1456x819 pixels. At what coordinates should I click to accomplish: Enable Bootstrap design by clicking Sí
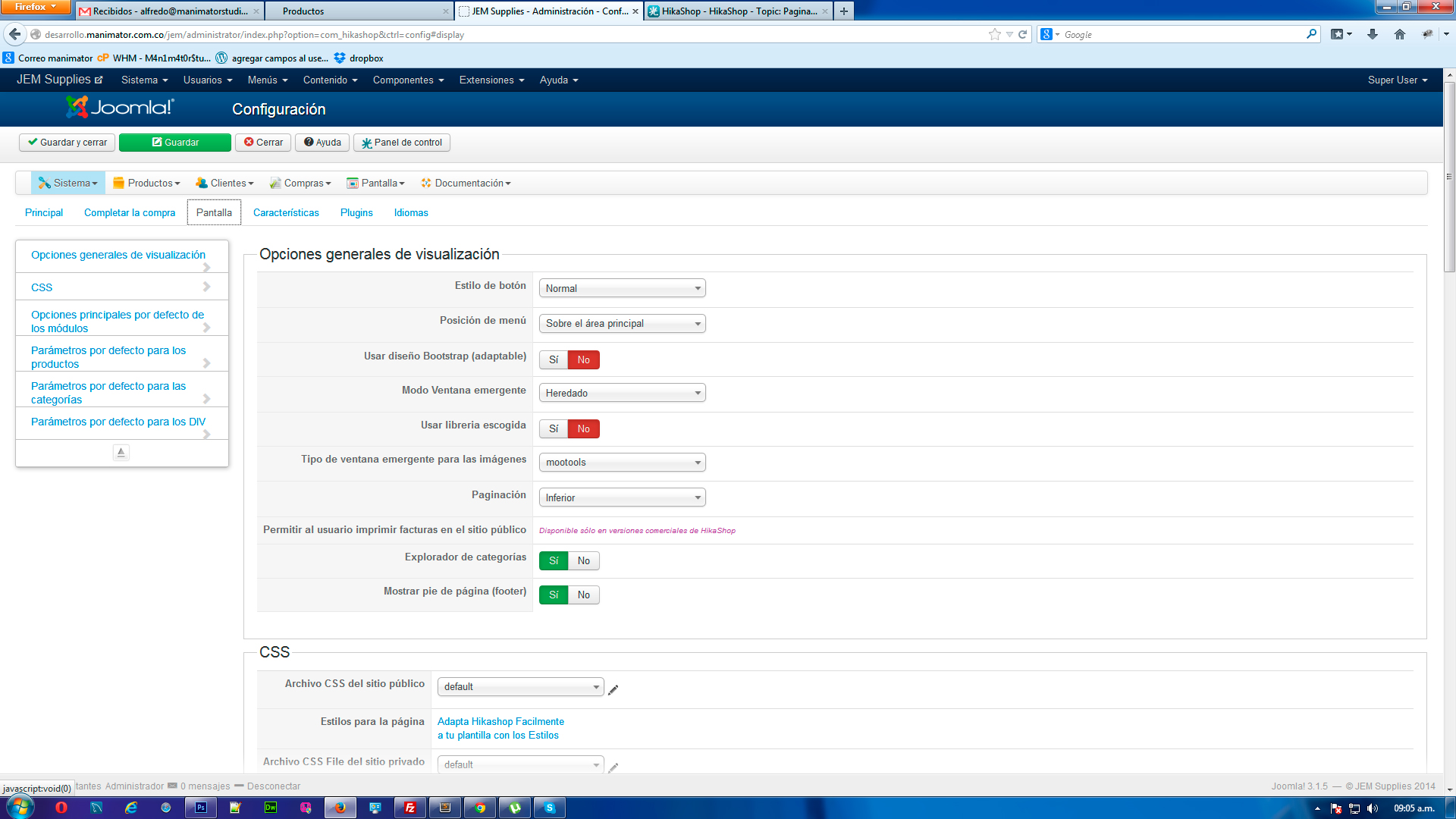554,360
